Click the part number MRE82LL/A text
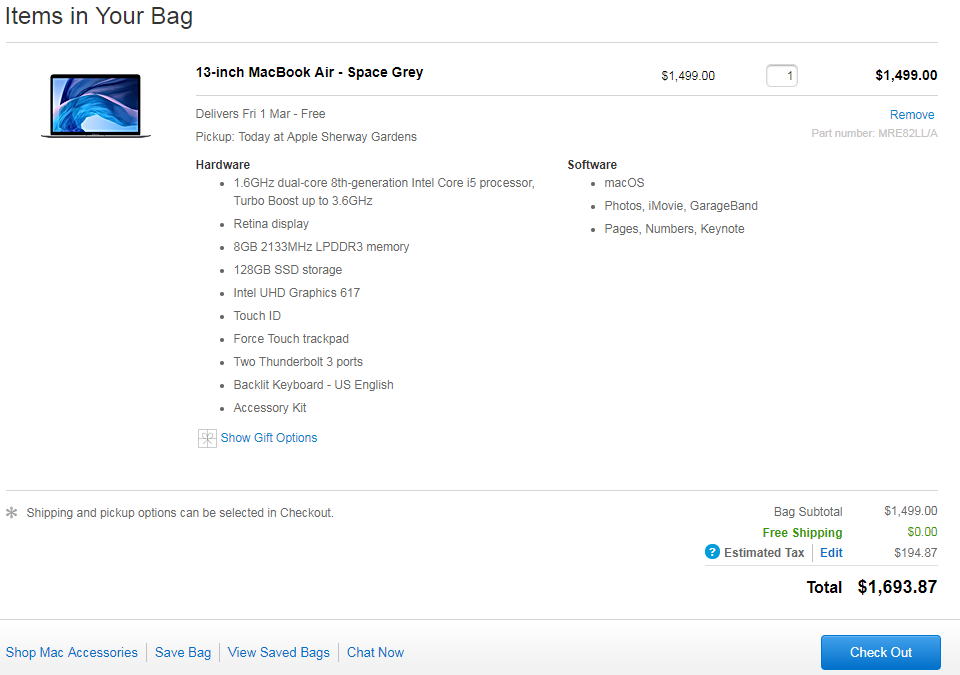Screen dimensions: 960x675 (x=874, y=133)
